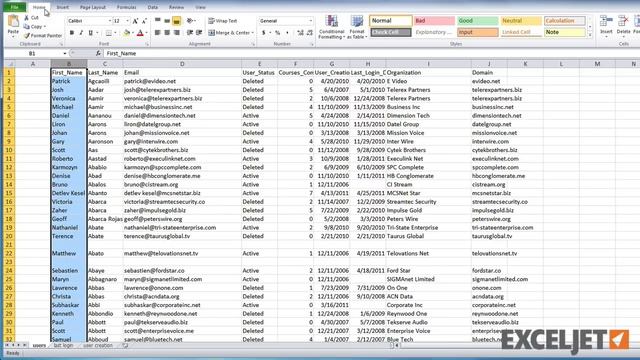This screenshot has width=640, height=360.
Task: Toggle highlighted Bottom Align button
Action: click(176, 21)
